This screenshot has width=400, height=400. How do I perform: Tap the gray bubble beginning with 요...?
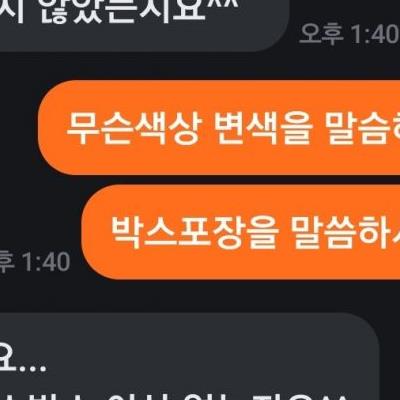tap(189, 357)
